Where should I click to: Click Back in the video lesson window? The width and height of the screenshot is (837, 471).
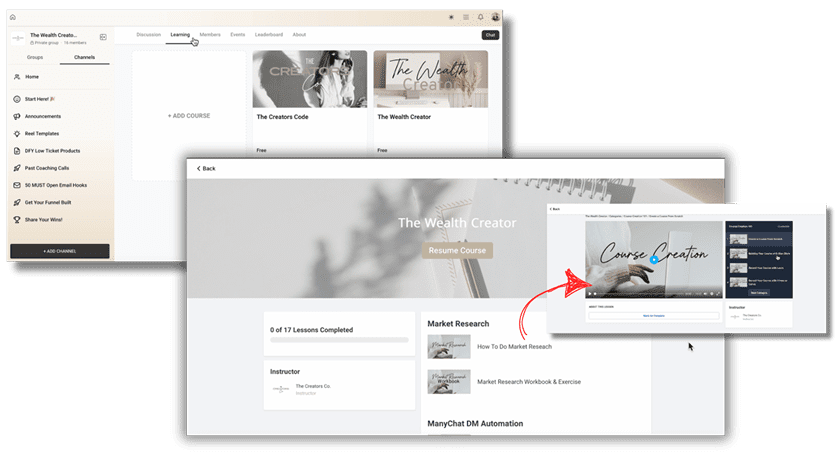point(555,209)
